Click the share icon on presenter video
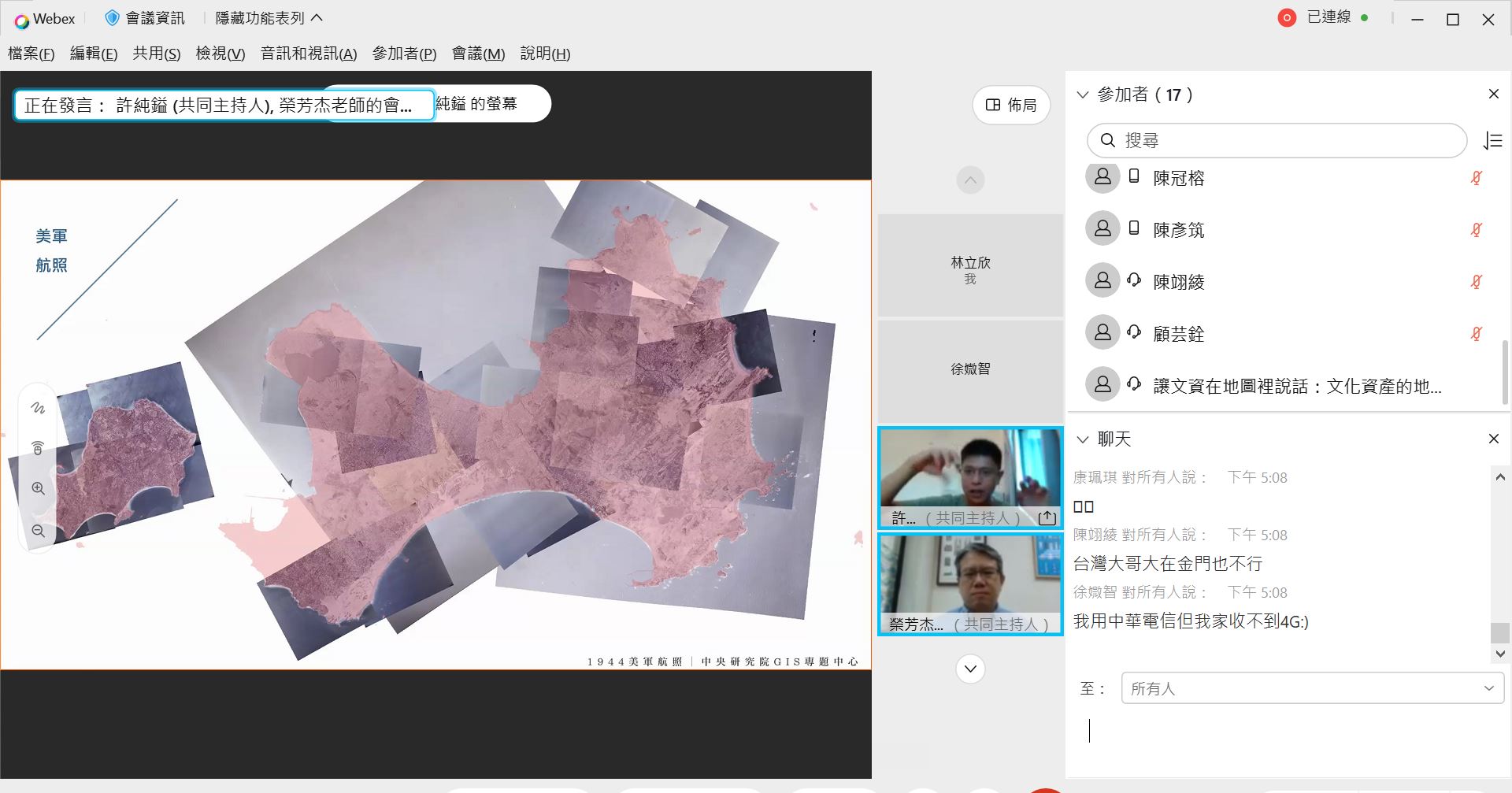 pos(1047,517)
